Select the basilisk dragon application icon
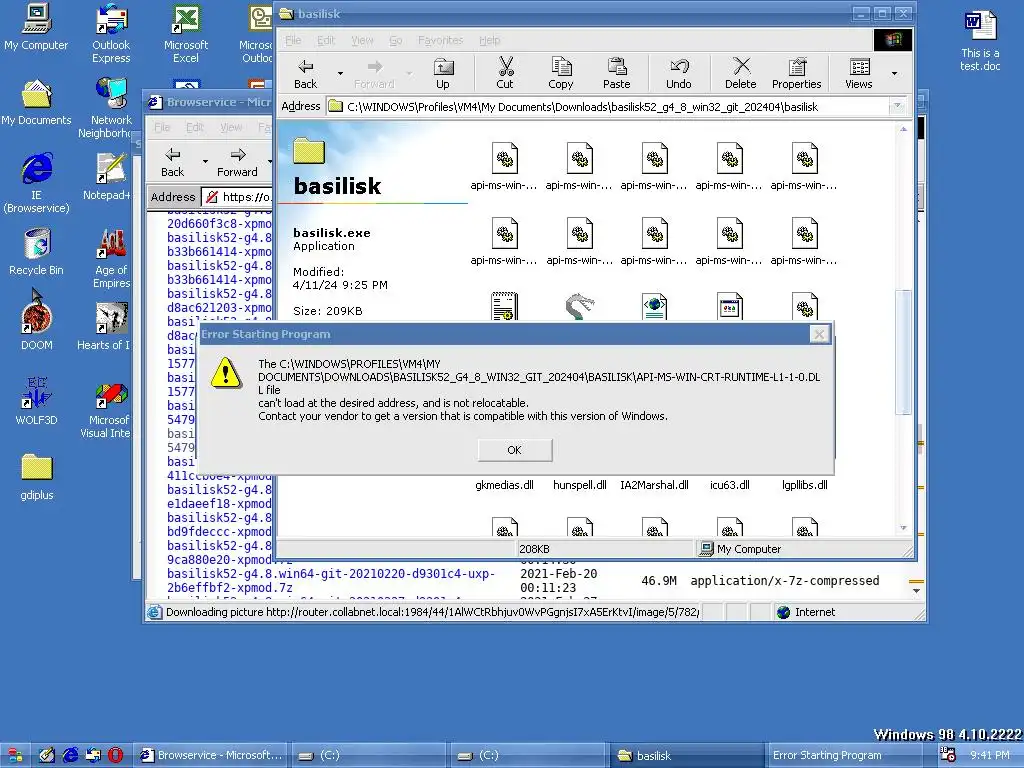1024x768 pixels. point(579,306)
